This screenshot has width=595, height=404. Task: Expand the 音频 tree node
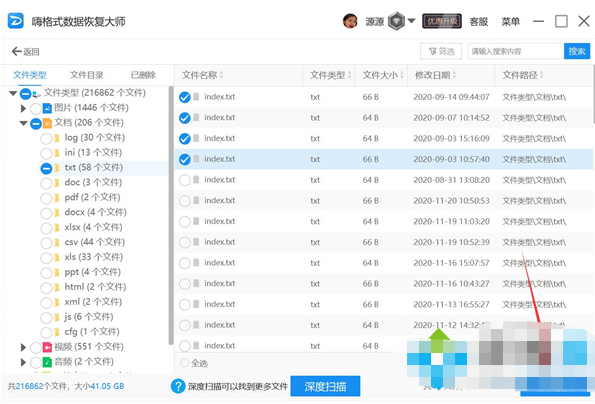click(24, 362)
